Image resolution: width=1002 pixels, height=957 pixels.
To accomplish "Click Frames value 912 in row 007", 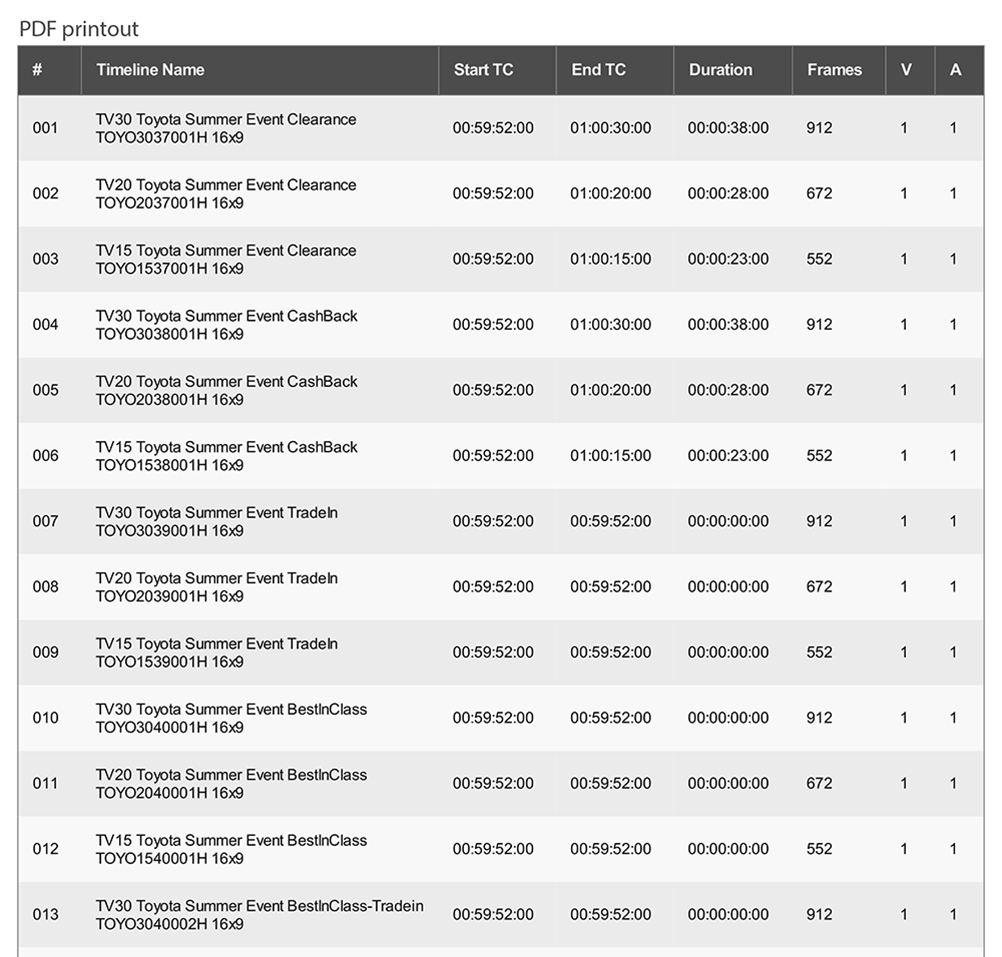I will click(x=819, y=521).
